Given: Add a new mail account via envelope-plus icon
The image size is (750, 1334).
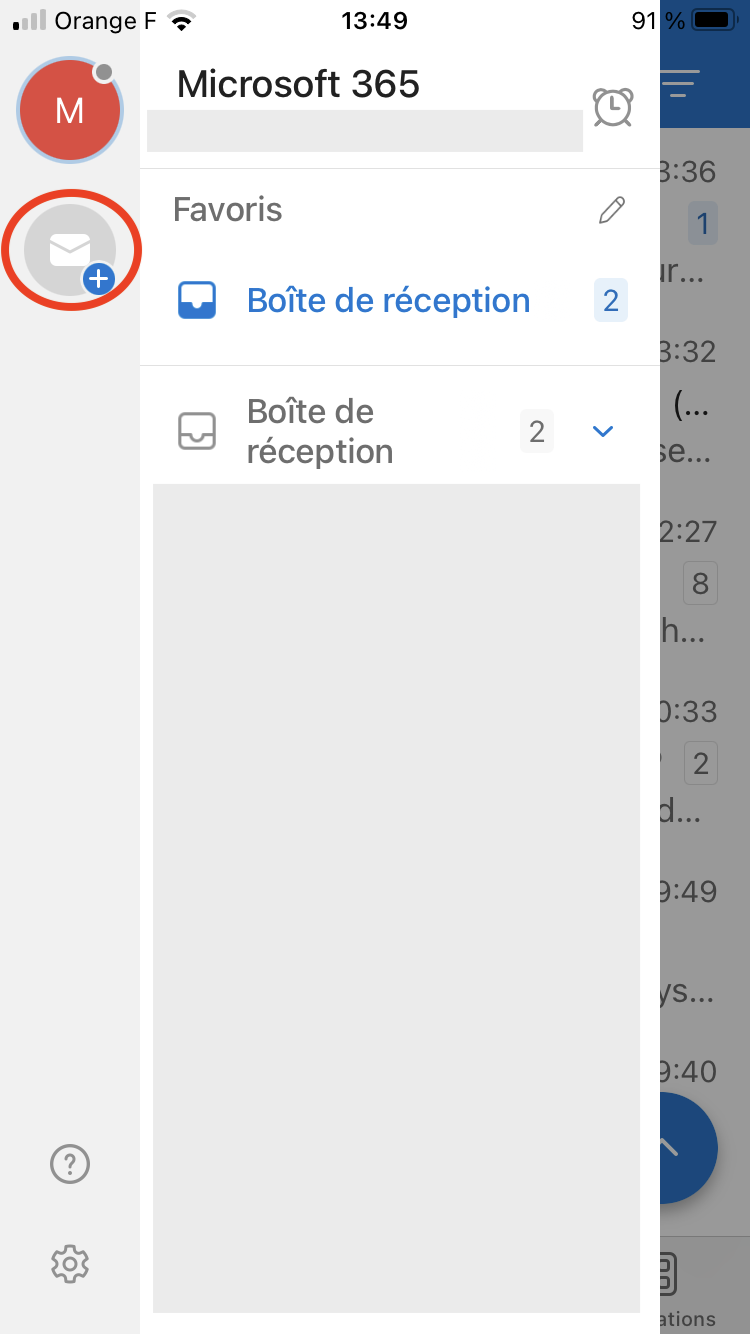Looking at the screenshot, I should (x=71, y=250).
